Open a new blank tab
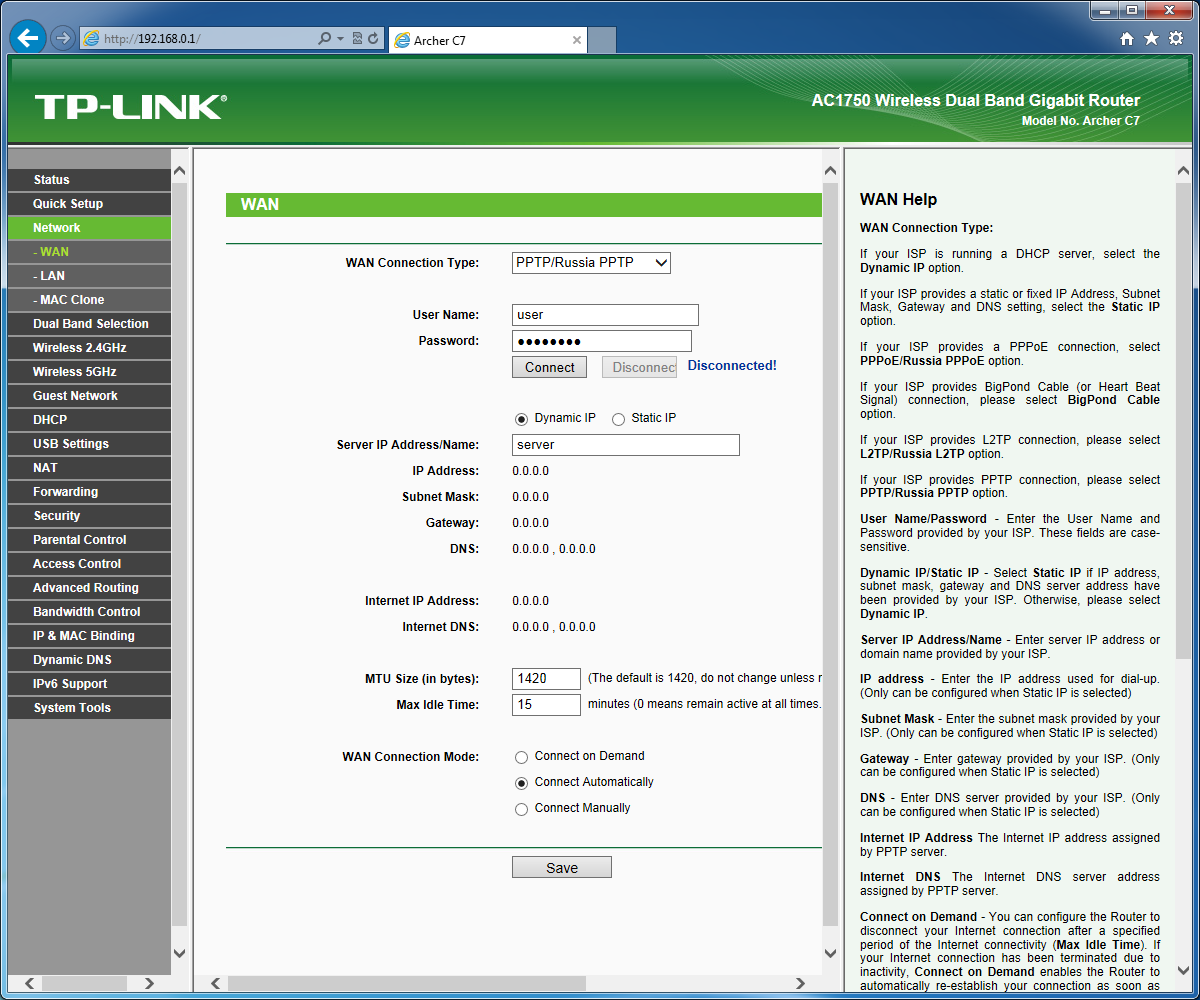 [x=602, y=41]
